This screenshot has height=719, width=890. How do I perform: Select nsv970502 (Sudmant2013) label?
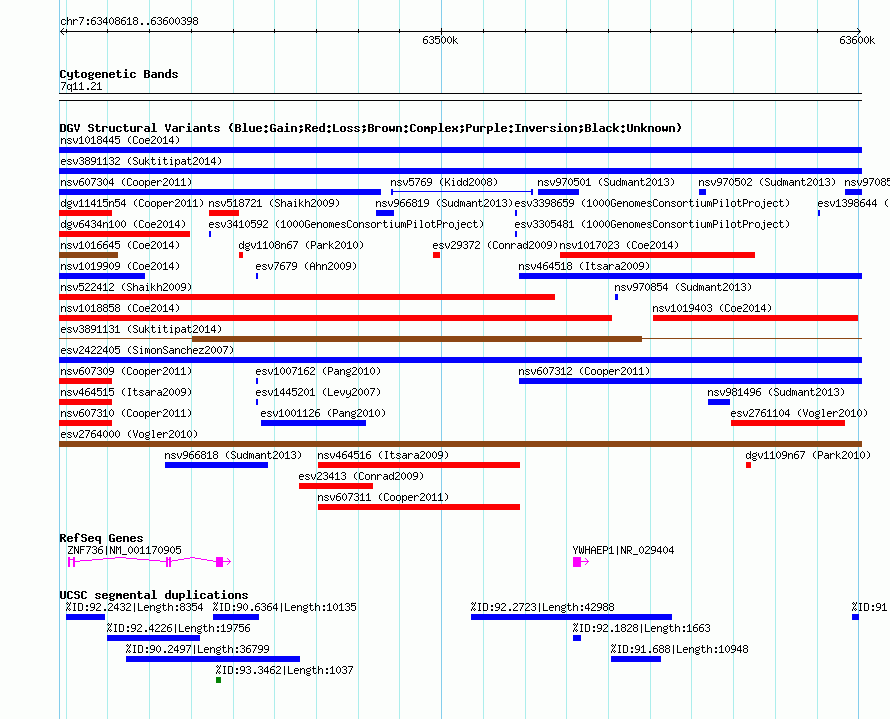tap(767, 182)
